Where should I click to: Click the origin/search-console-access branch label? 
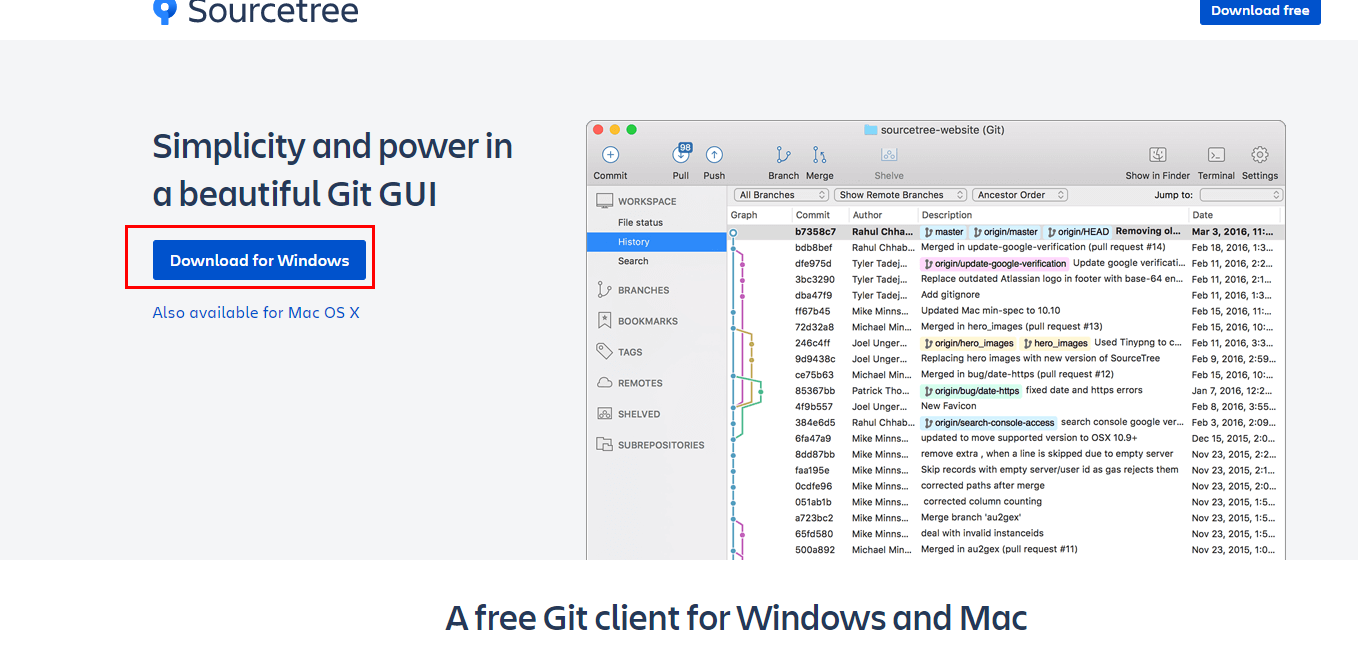[989, 423]
